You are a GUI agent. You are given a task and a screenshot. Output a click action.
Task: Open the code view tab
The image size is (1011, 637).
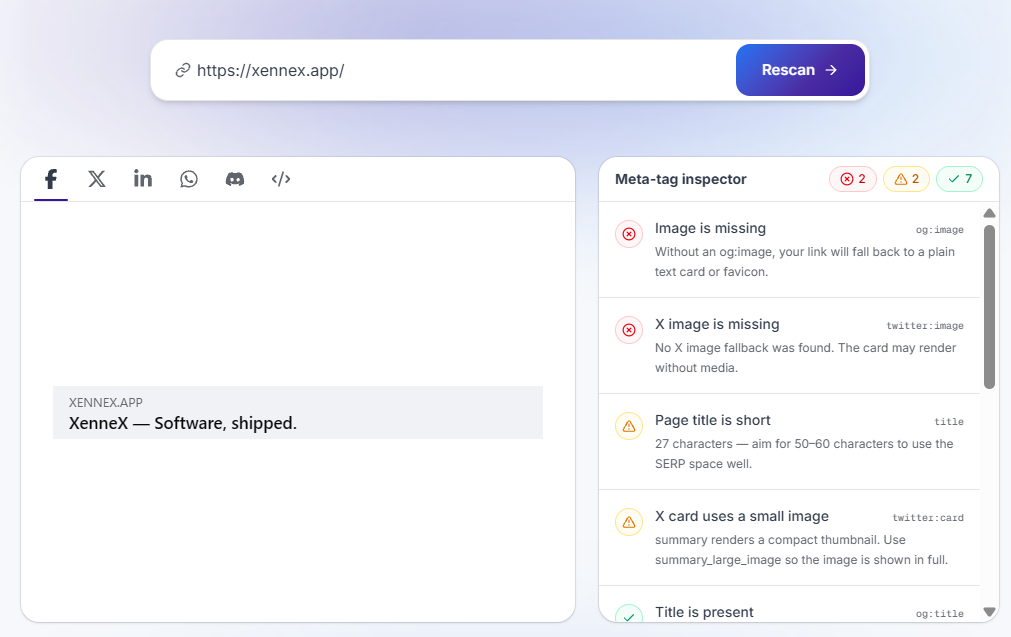tap(281, 179)
